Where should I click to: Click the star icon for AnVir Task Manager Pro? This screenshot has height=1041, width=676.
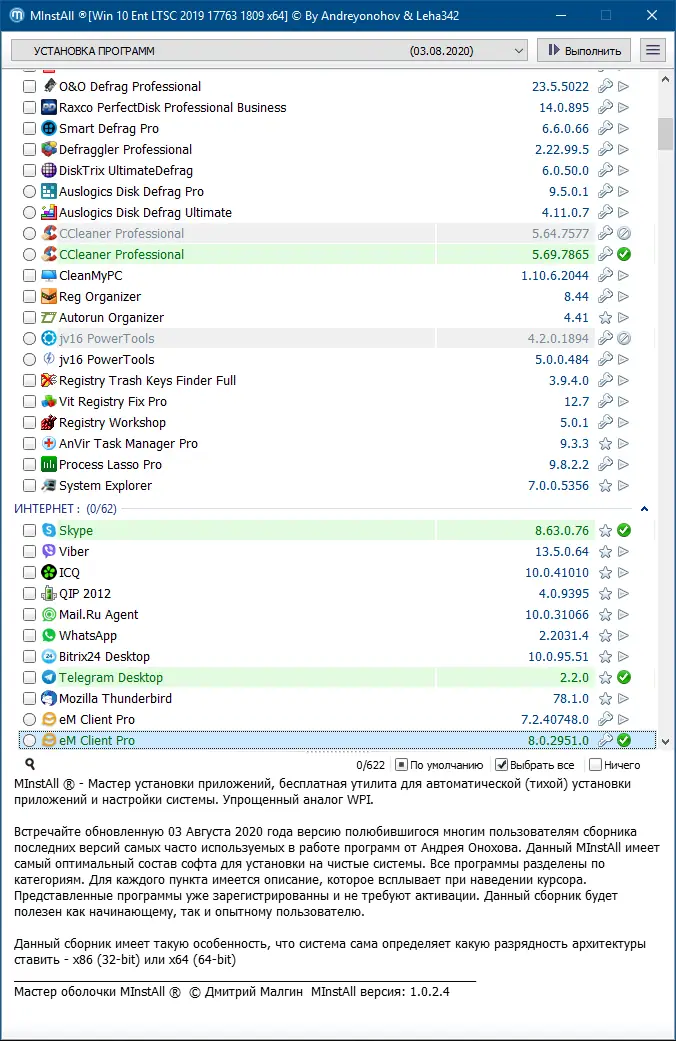pos(605,443)
